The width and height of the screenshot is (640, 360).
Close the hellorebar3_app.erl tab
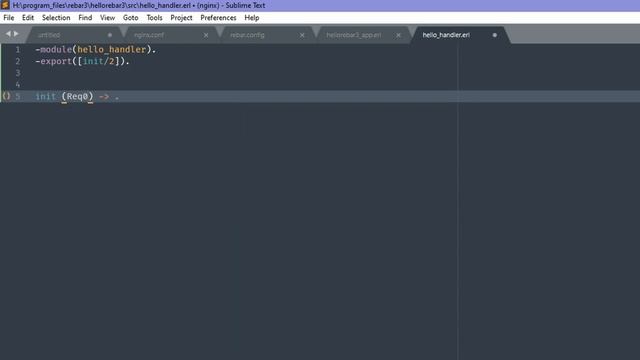click(398, 36)
